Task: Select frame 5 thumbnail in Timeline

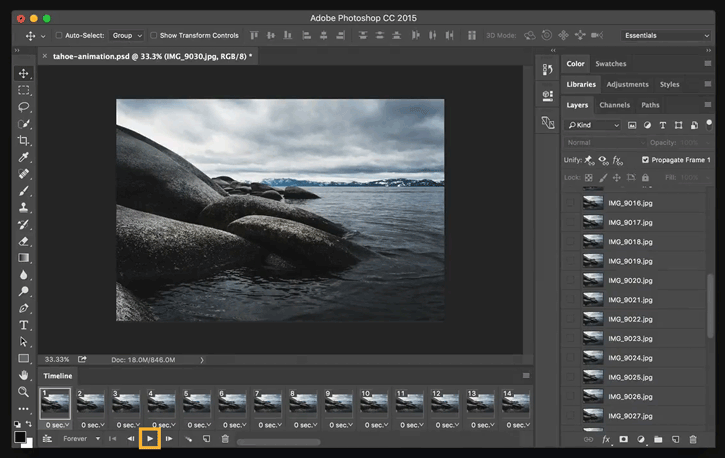Action: click(197, 403)
